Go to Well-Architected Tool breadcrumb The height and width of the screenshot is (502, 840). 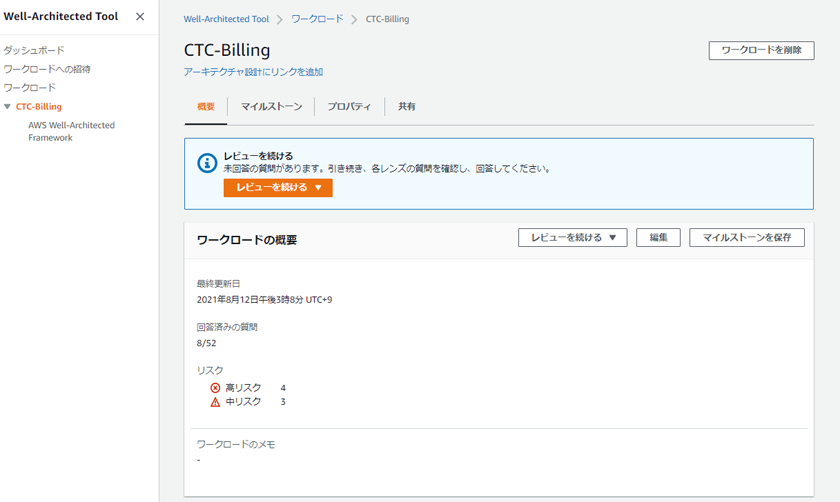point(226,19)
